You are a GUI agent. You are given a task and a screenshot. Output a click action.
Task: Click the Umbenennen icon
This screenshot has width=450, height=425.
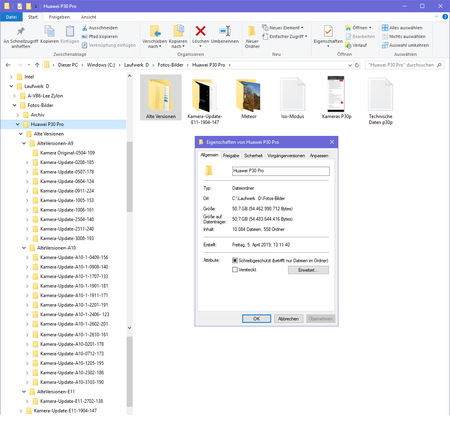tap(225, 31)
